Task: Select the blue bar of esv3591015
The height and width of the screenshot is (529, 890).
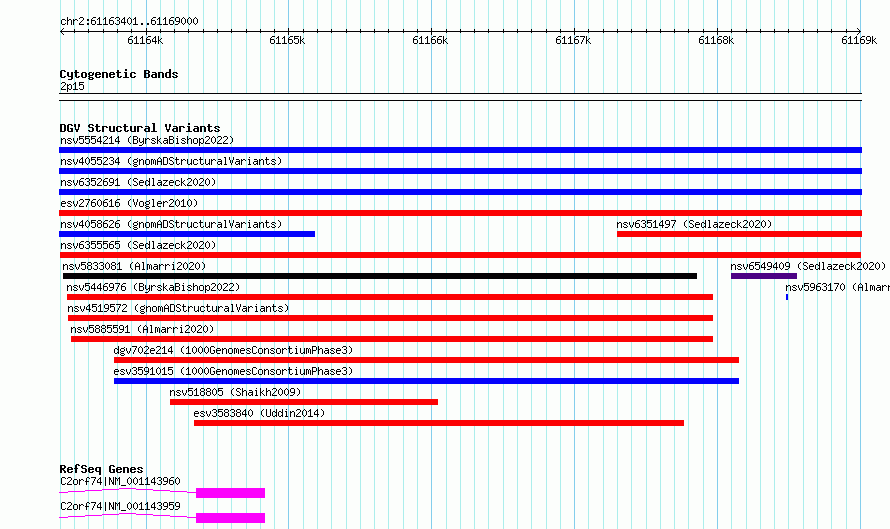Action: [x=426, y=381]
